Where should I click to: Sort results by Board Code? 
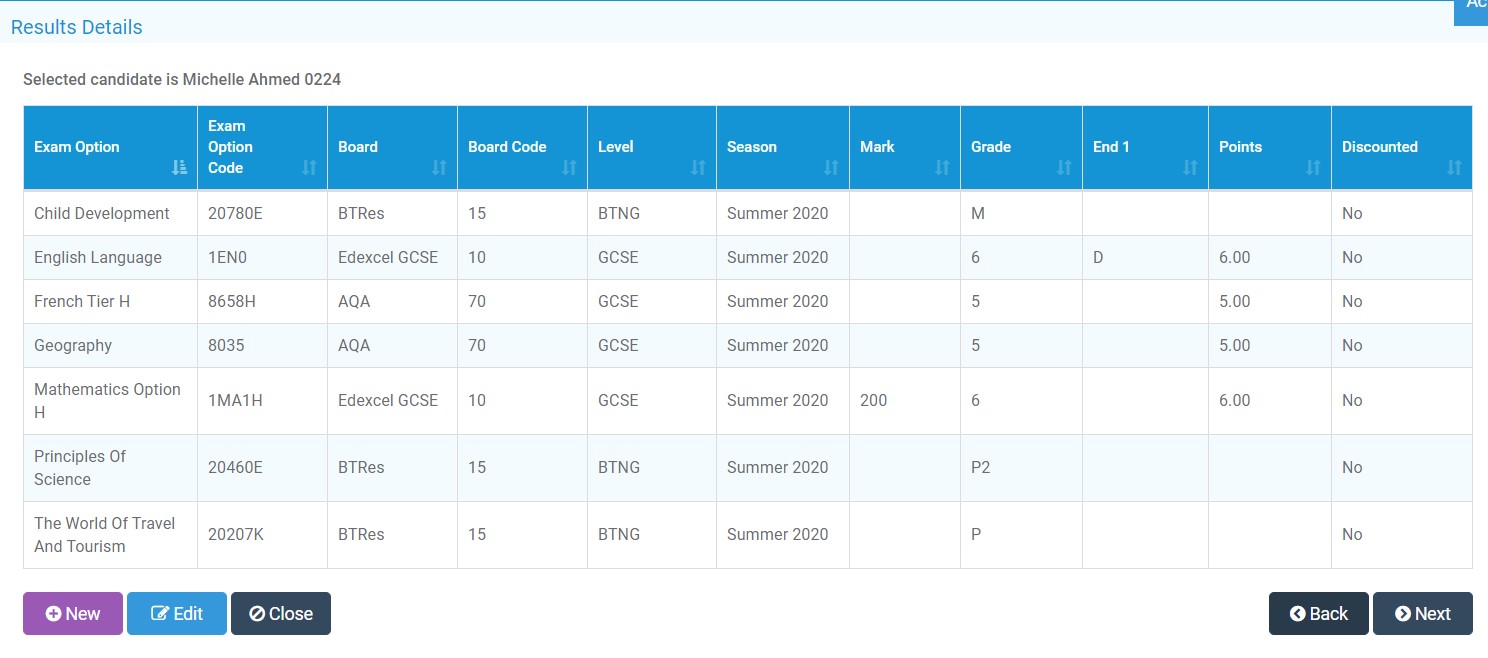click(570, 168)
